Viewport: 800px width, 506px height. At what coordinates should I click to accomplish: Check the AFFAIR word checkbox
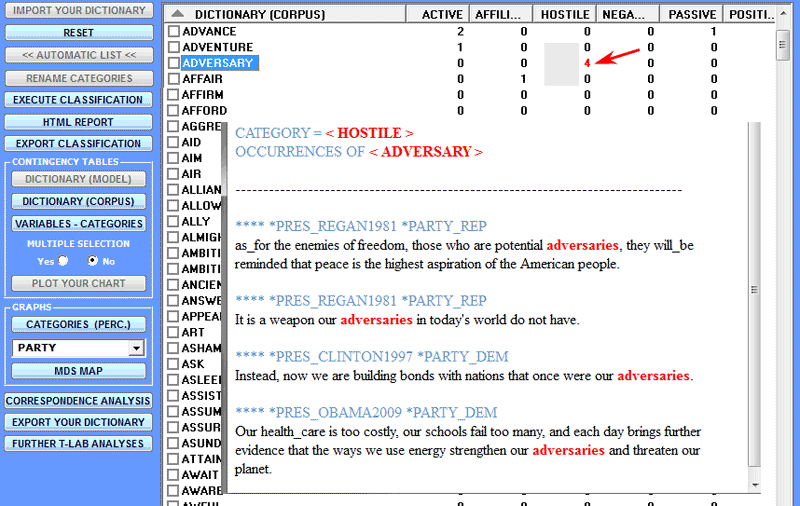pos(174,79)
